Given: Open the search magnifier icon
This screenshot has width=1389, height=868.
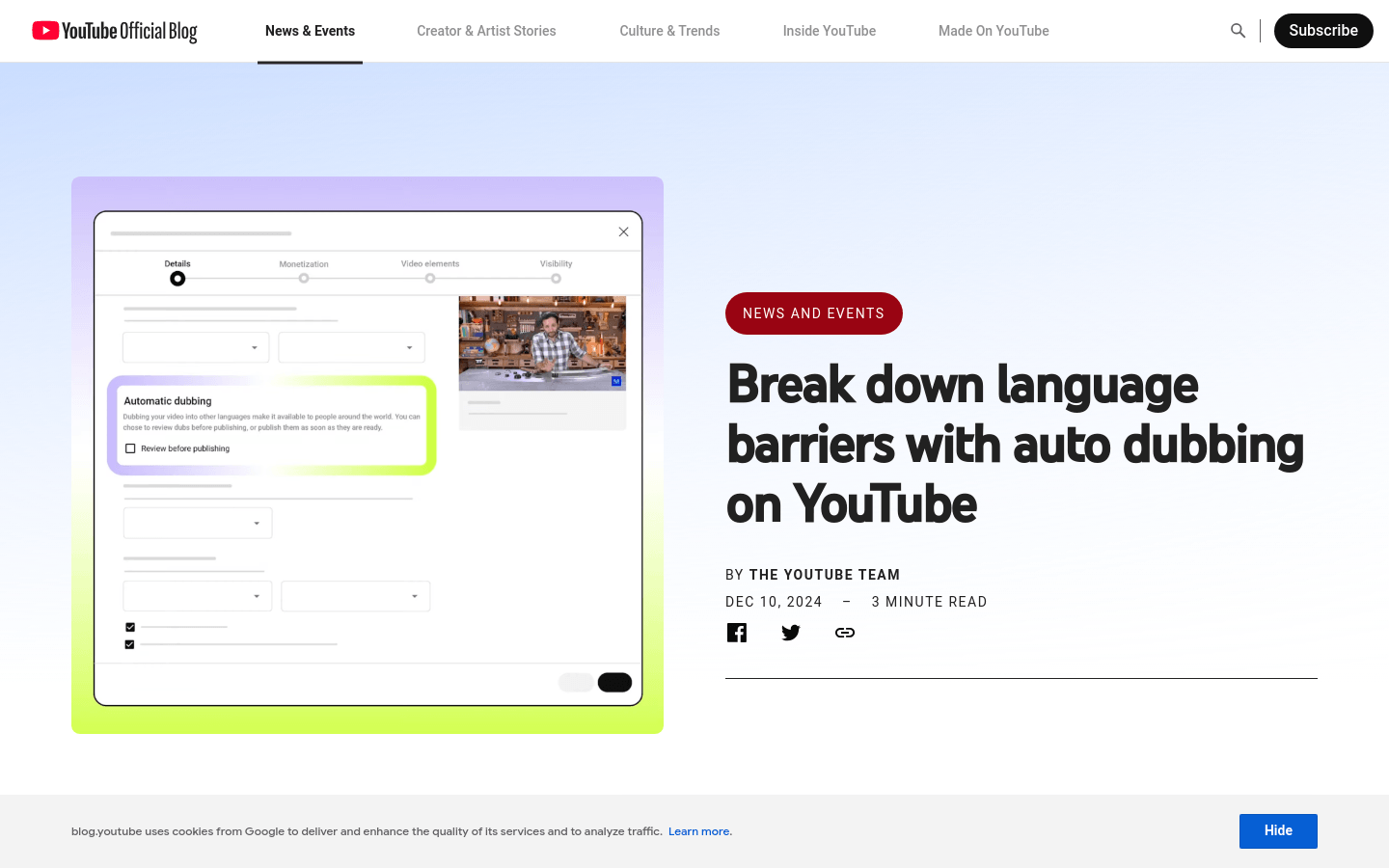Looking at the screenshot, I should pyautogui.click(x=1238, y=31).
